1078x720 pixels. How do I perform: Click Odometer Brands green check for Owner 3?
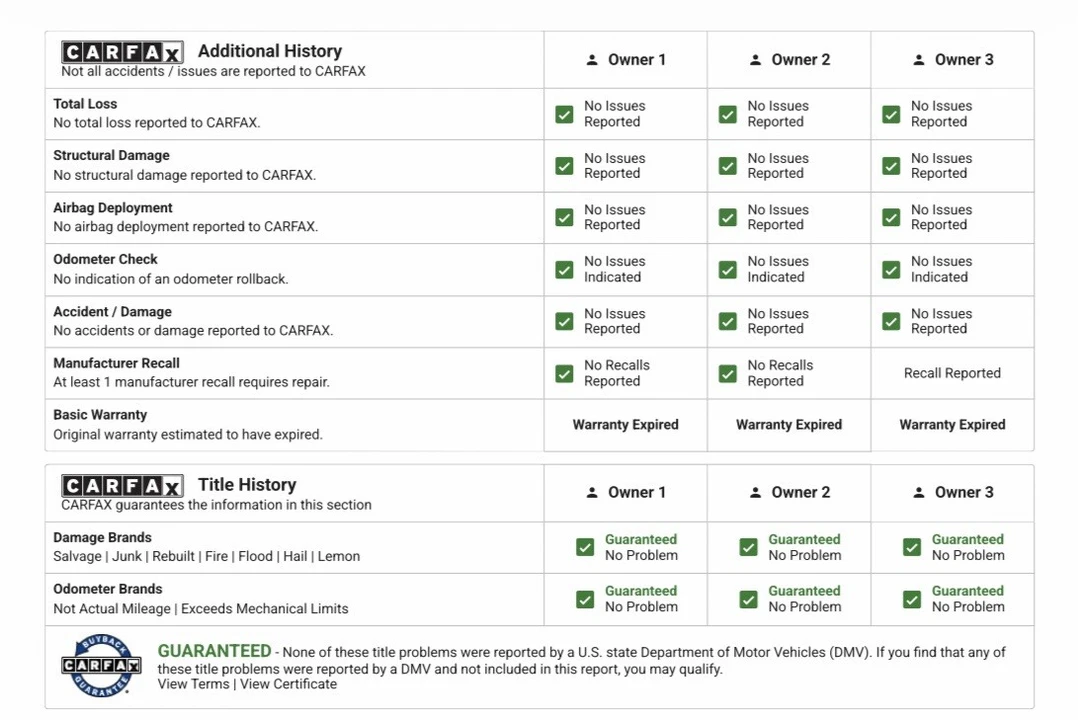coord(912,600)
